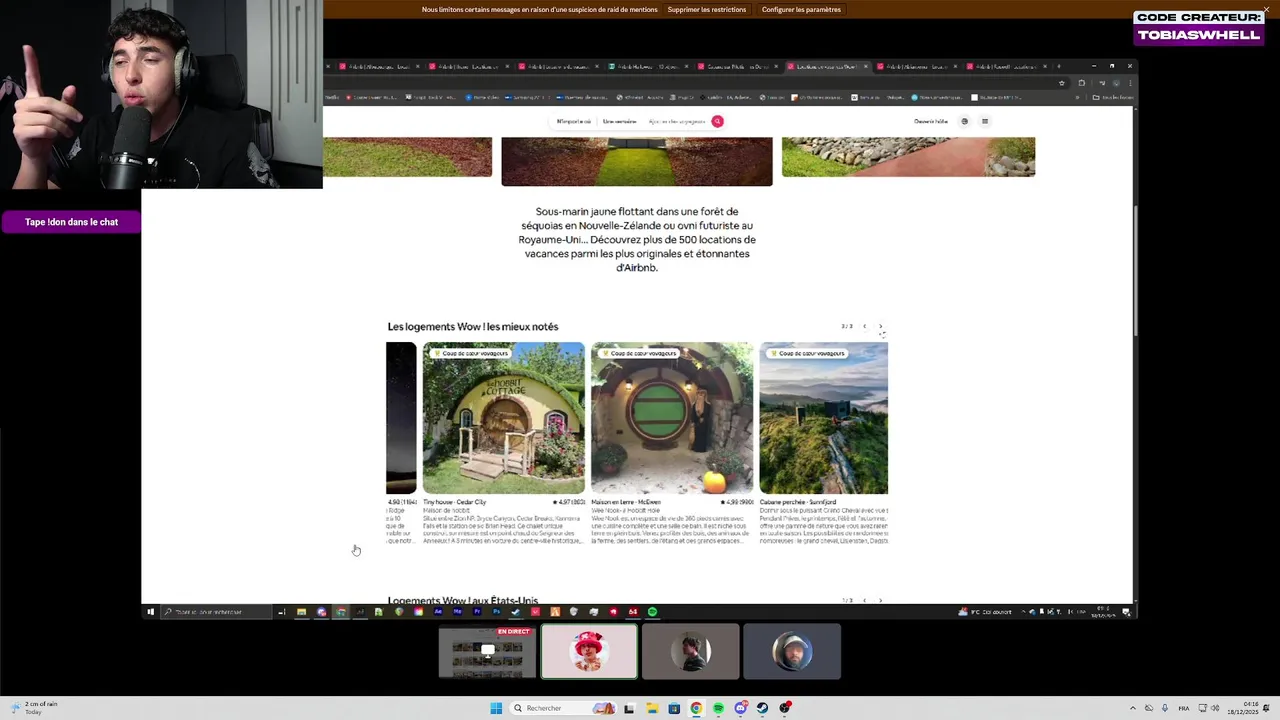Click the Spotify icon in the streamed taskbar
This screenshot has width=1280, height=720.
pyautogui.click(x=652, y=612)
